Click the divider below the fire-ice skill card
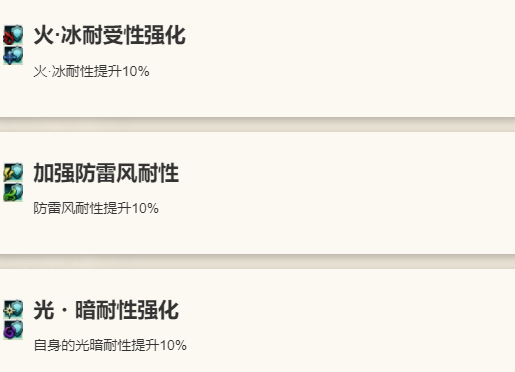Image resolution: width=515 pixels, height=372 pixels. coord(257,124)
